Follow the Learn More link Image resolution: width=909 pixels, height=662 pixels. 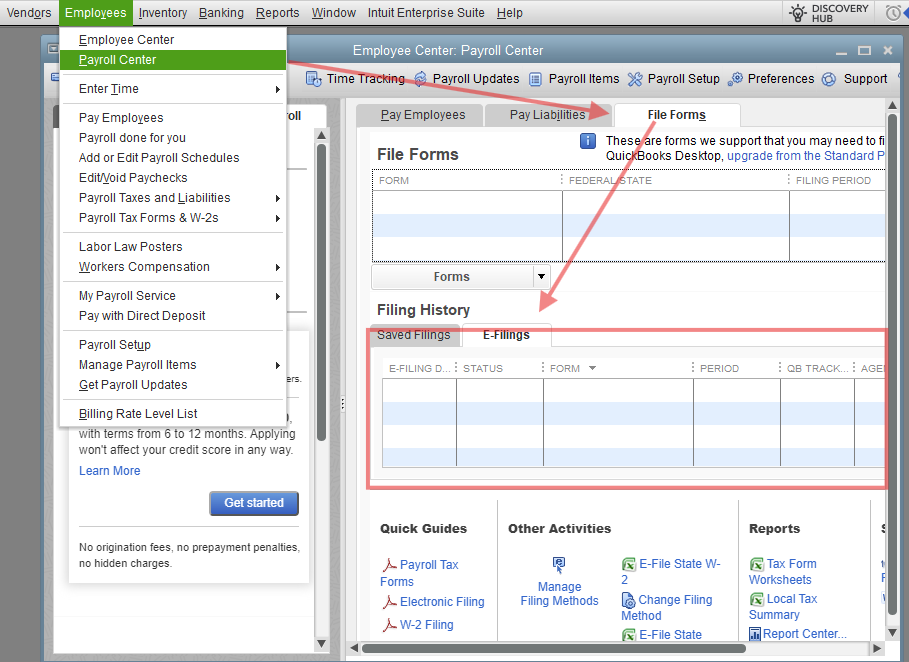(110, 471)
